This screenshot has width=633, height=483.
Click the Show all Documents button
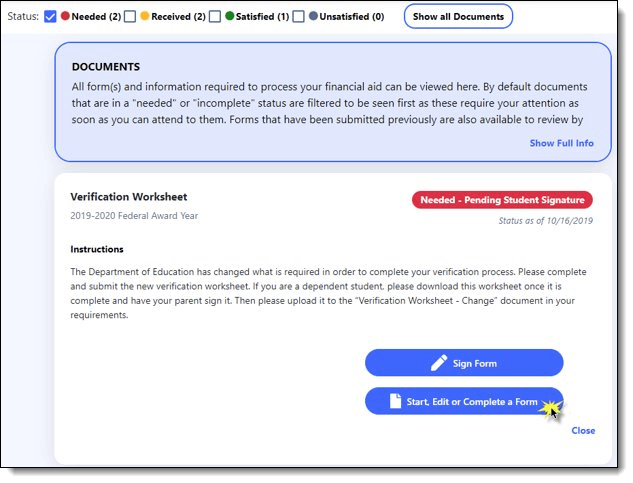[x=458, y=17]
